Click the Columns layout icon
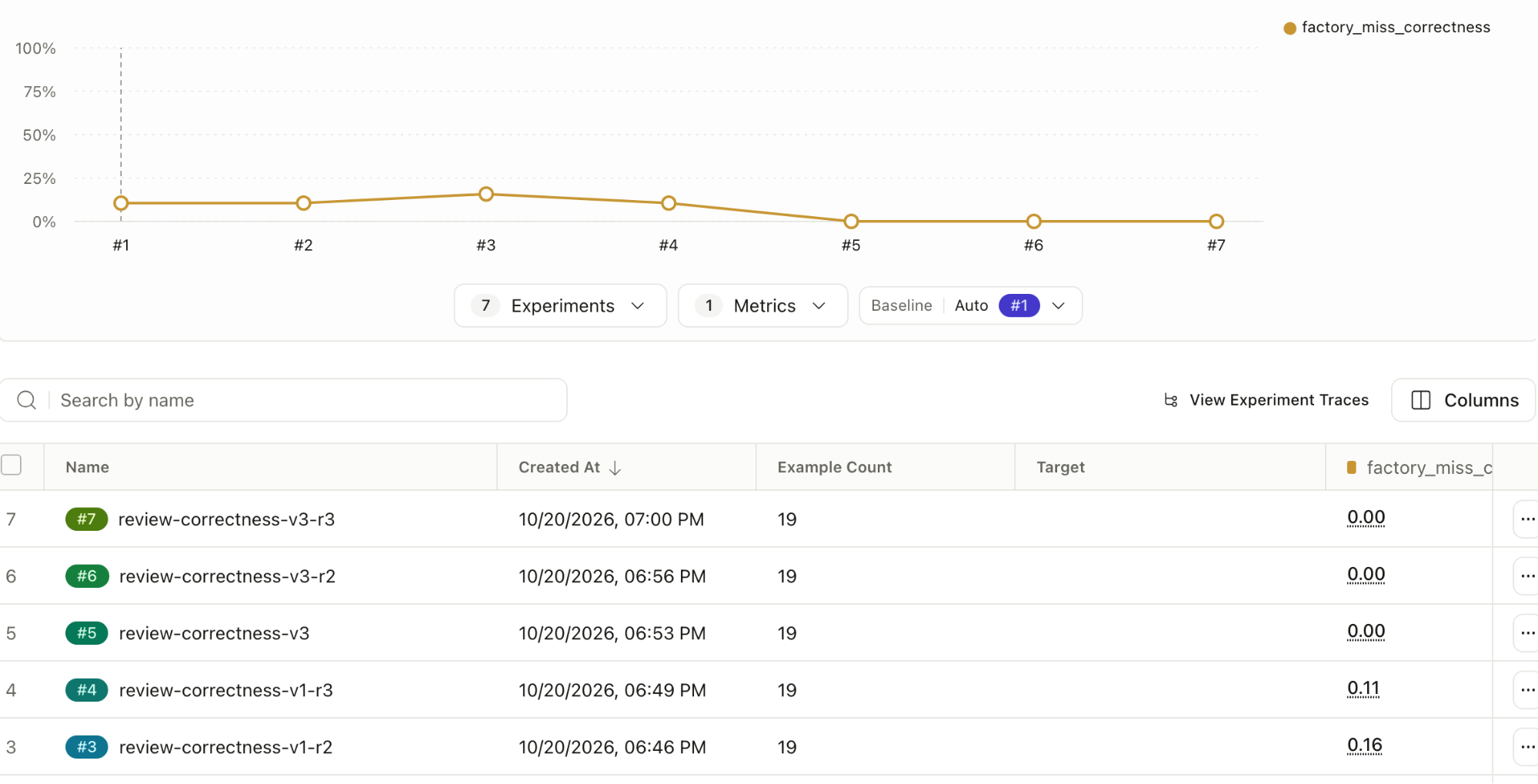 point(1421,400)
